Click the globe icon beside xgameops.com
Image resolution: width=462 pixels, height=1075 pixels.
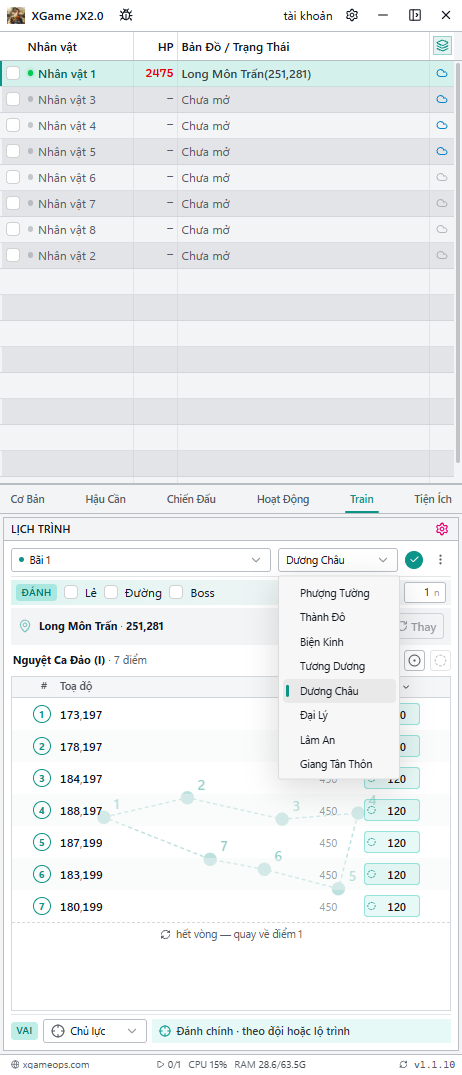[15, 1064]
